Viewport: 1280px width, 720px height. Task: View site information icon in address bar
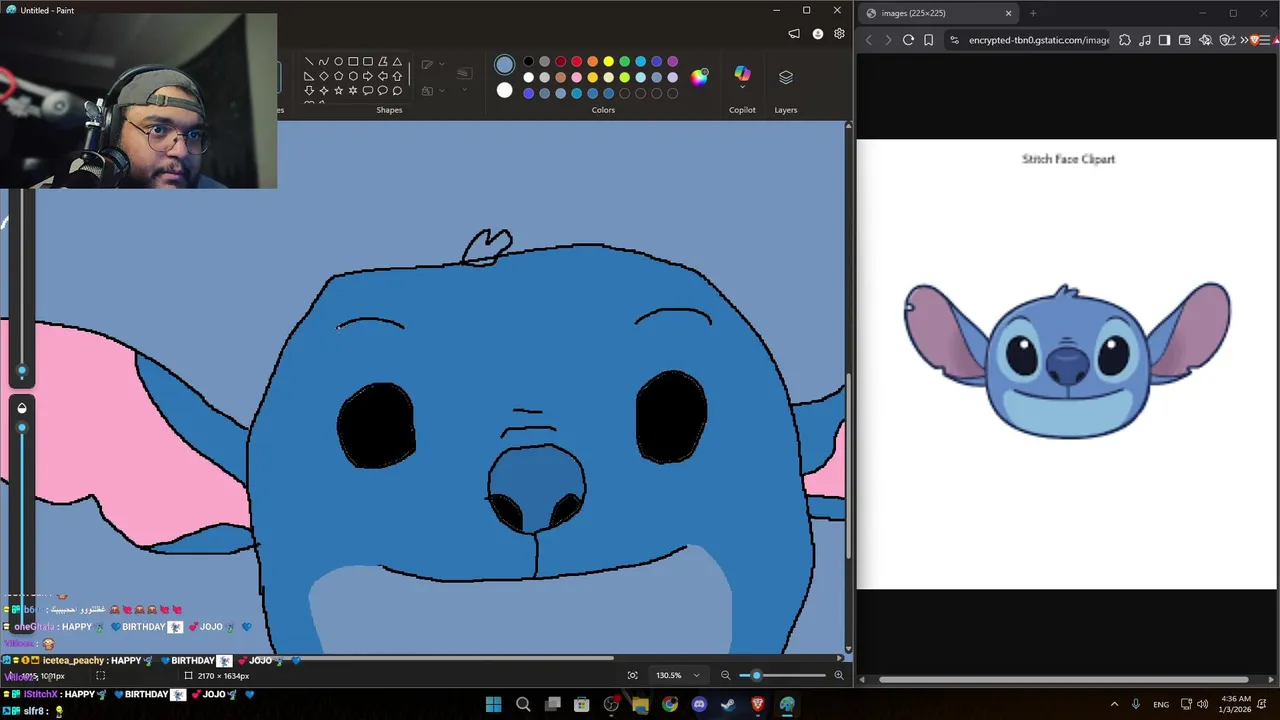click(x=954, y=40)
